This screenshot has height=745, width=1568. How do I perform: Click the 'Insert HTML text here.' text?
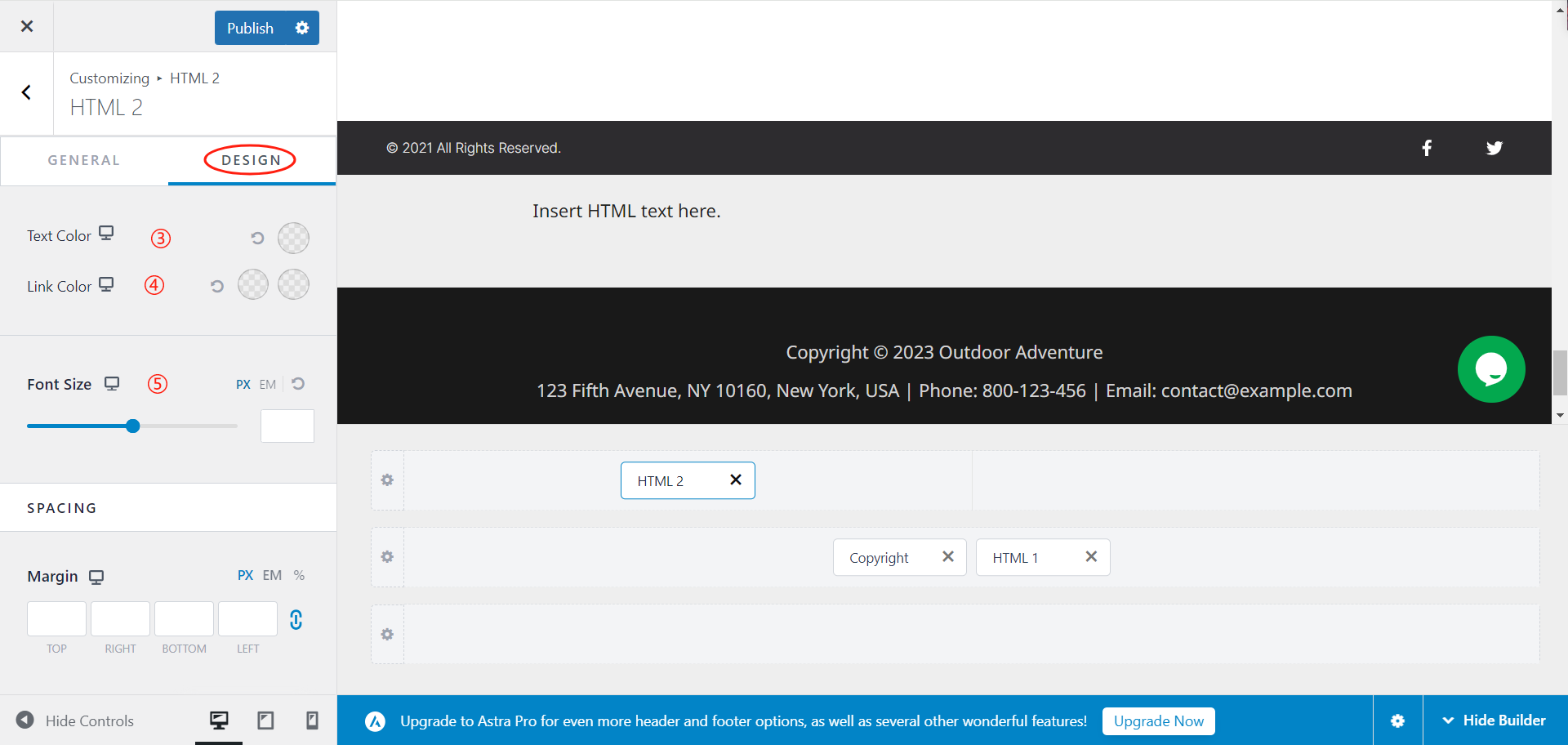(626, 211)
